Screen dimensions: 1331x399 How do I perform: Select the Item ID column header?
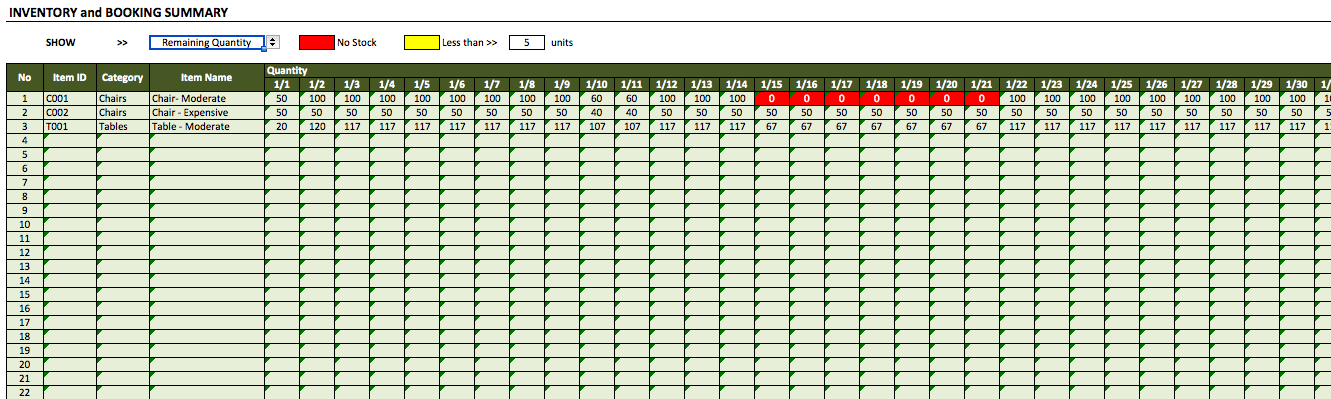pos(70,77)
